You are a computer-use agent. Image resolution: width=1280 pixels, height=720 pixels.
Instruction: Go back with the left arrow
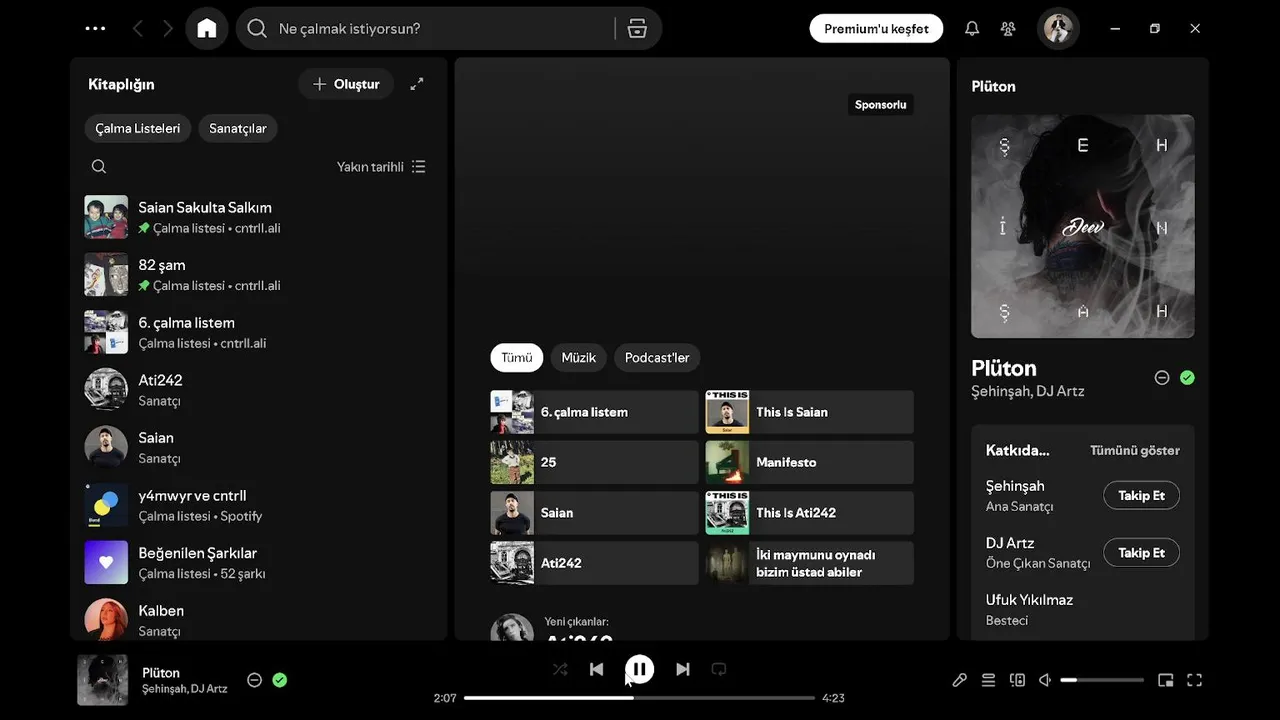pyautogui.click(x=138, y=29)
